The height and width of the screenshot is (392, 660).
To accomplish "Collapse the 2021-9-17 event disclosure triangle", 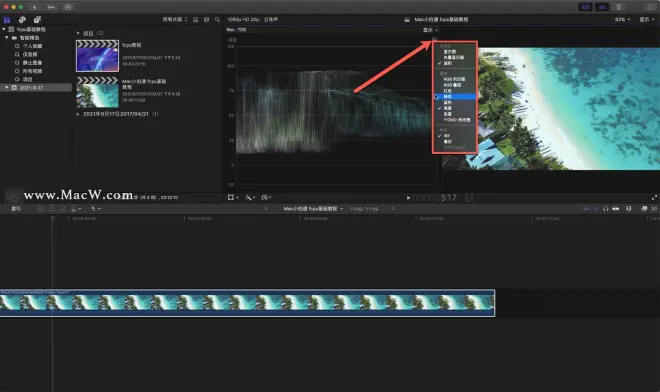I will [6, 88].
